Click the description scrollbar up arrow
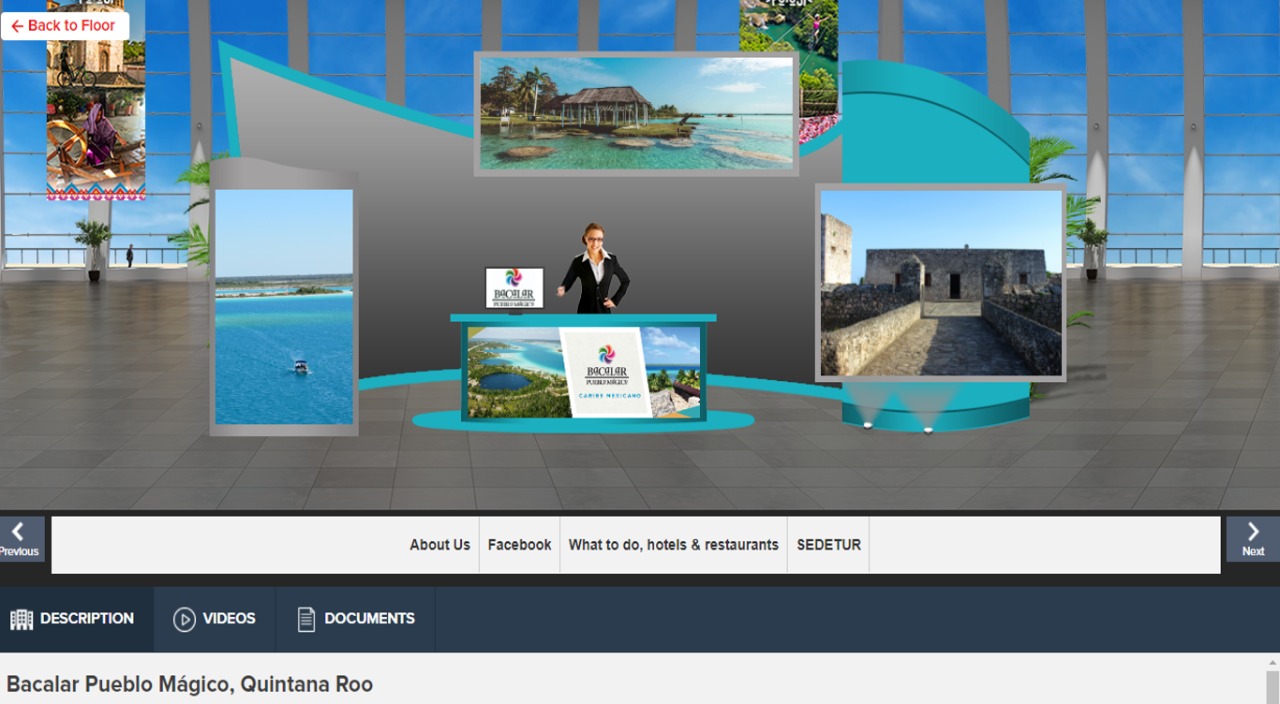1280x704 pixels. 1272,663
